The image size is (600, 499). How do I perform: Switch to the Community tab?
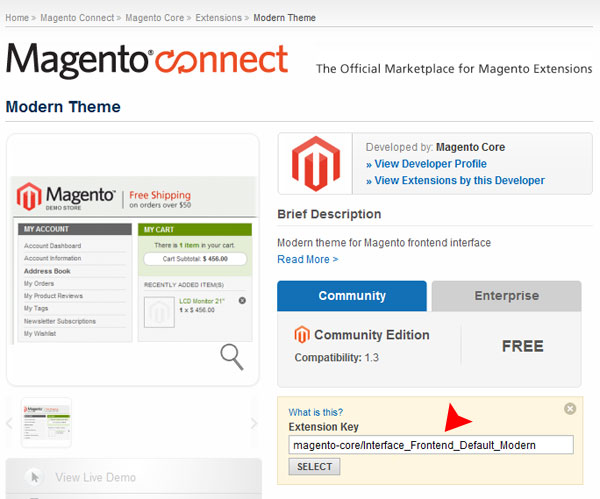click(352, 296)
